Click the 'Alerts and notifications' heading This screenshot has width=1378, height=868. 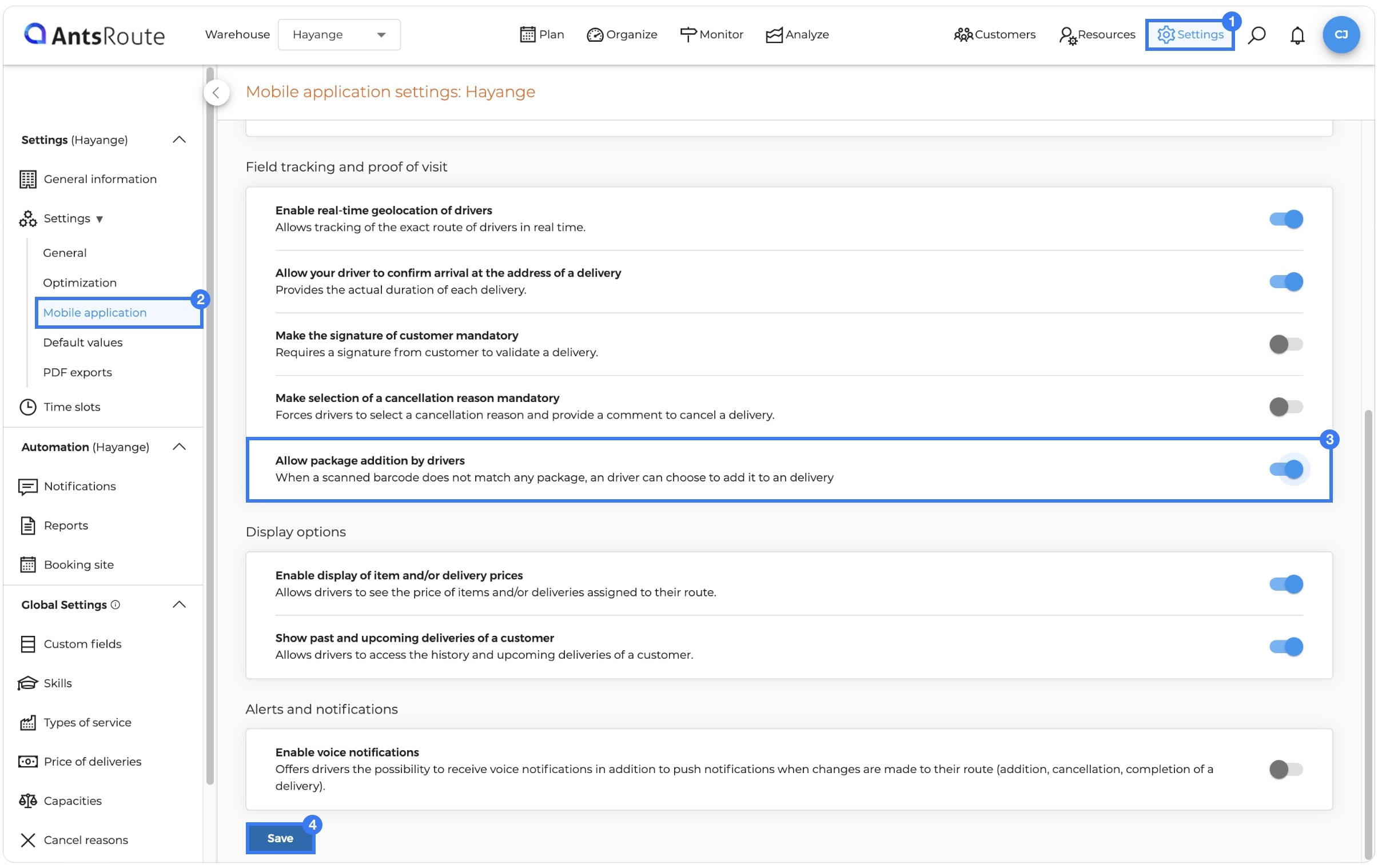321,710
